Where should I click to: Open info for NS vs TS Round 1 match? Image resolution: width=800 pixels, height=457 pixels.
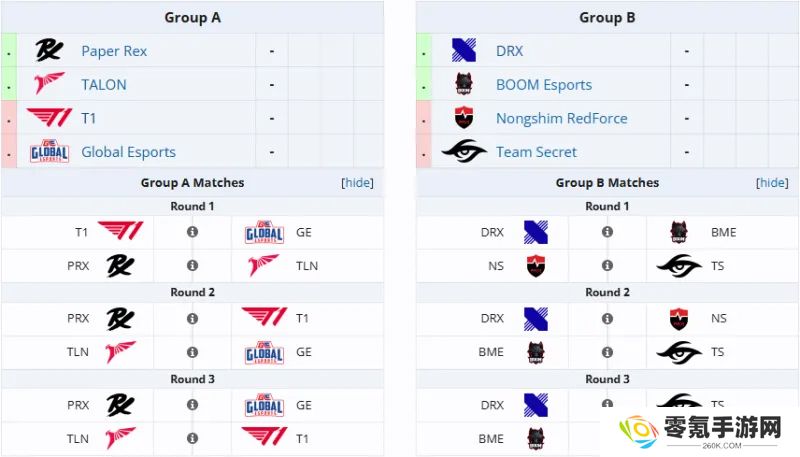pos(607,266)
